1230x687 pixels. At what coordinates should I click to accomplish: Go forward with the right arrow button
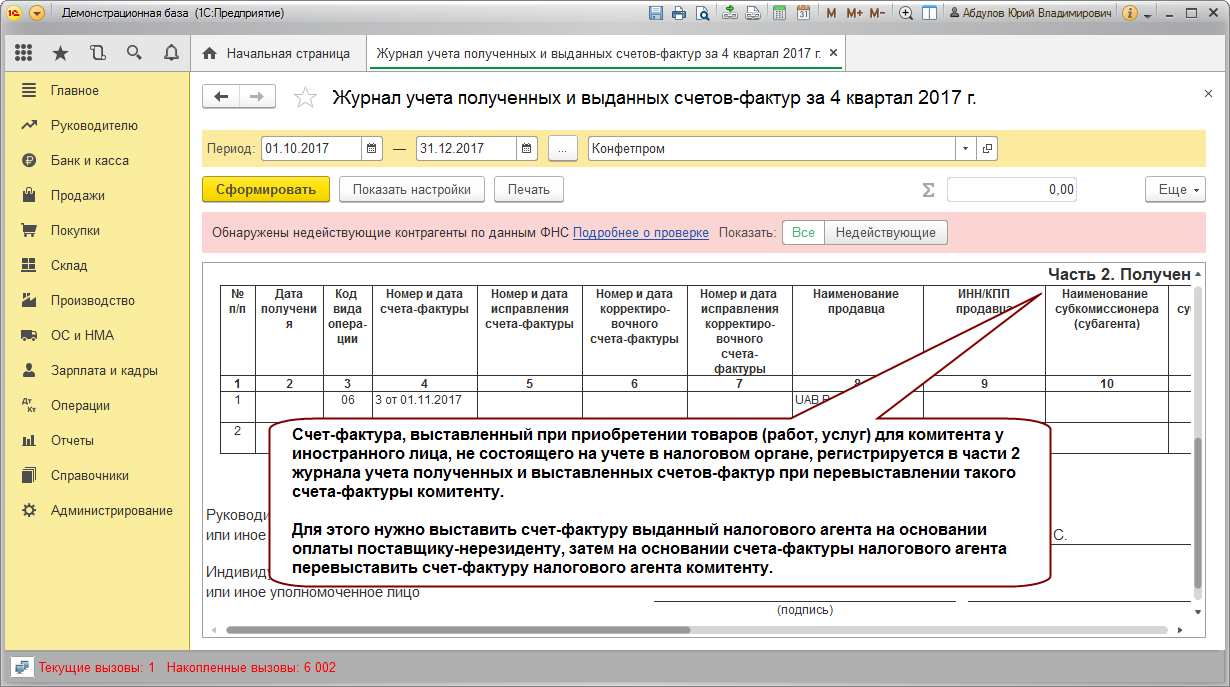(257, 96)
